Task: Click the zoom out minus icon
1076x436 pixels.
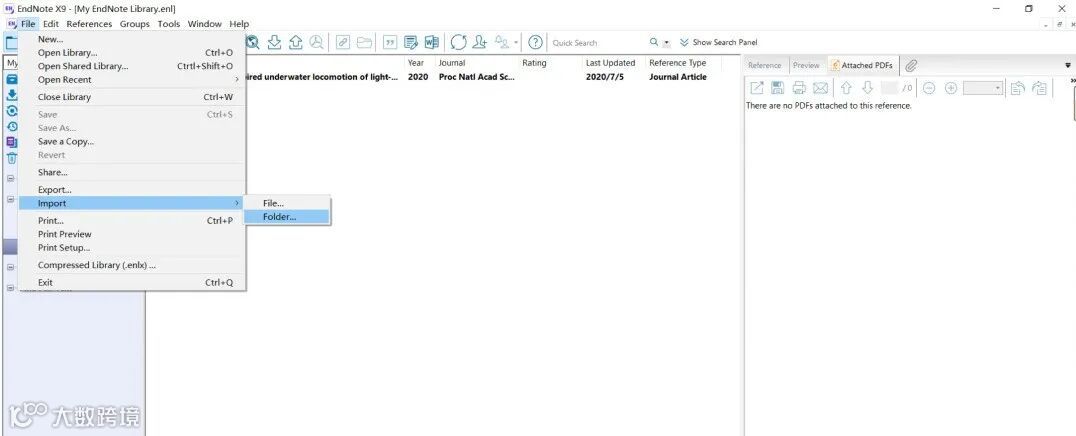Action: tap(929, 88)
